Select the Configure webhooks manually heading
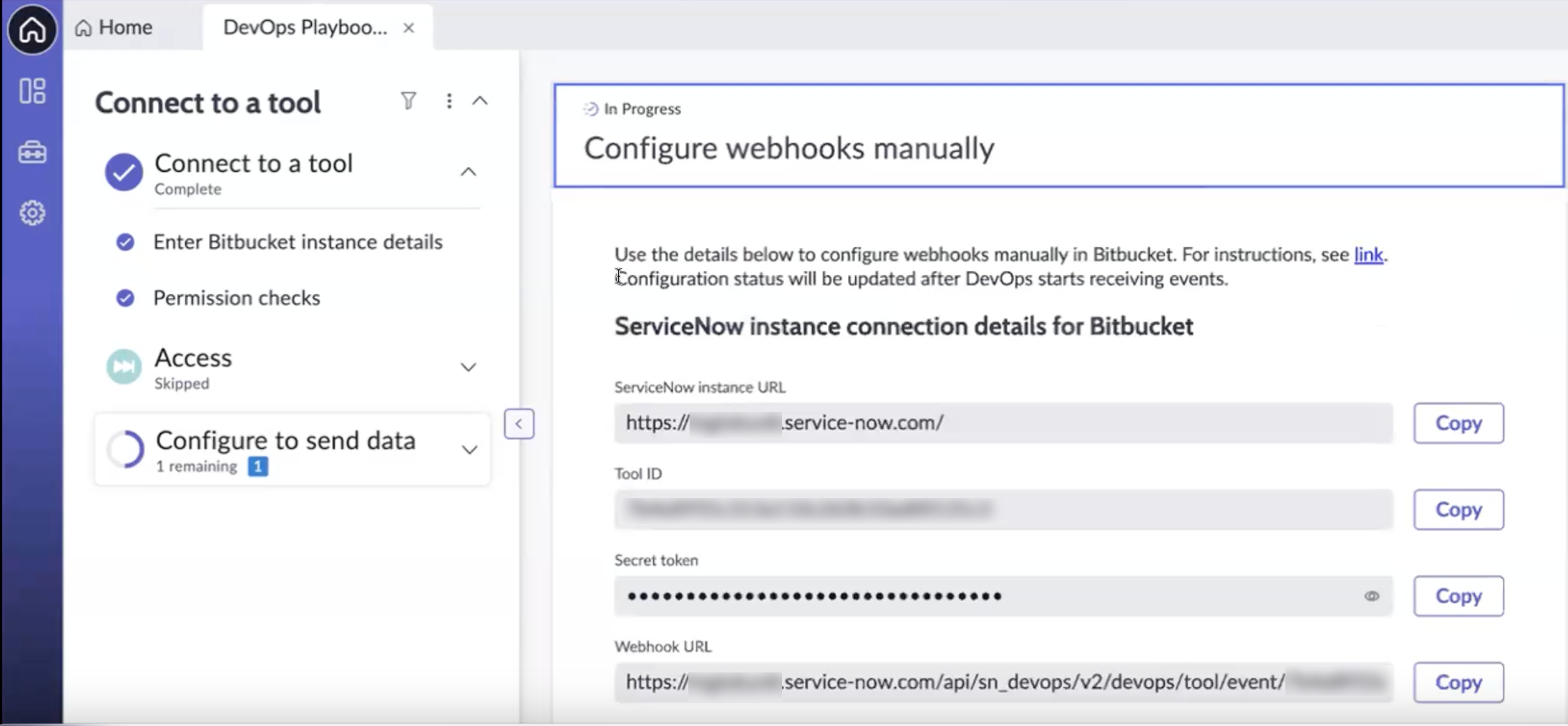The image size is (1568, 726). [x=789, y=148]
